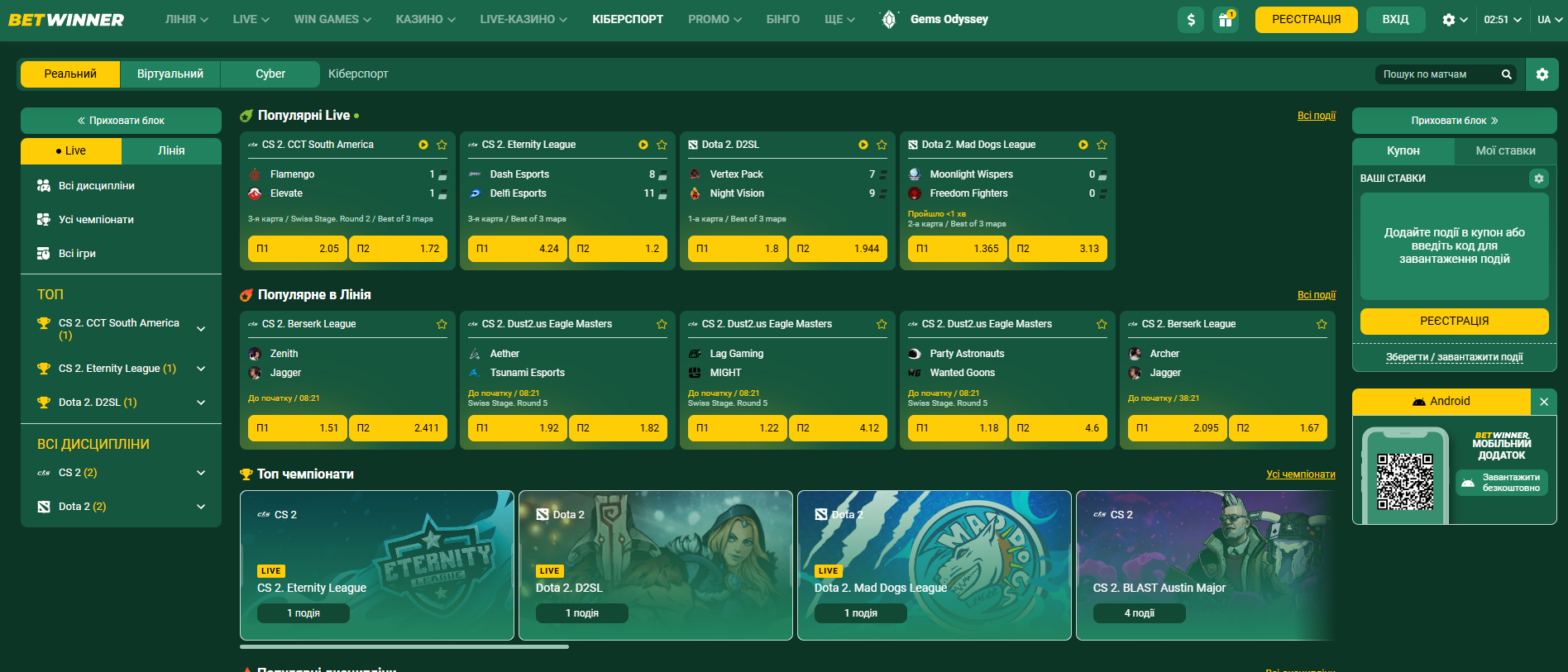Open the Dota 2. Mad Dogs League card
Image resolution: width=1568 pixels, height=672 pixels.
[x=935, y=565]
